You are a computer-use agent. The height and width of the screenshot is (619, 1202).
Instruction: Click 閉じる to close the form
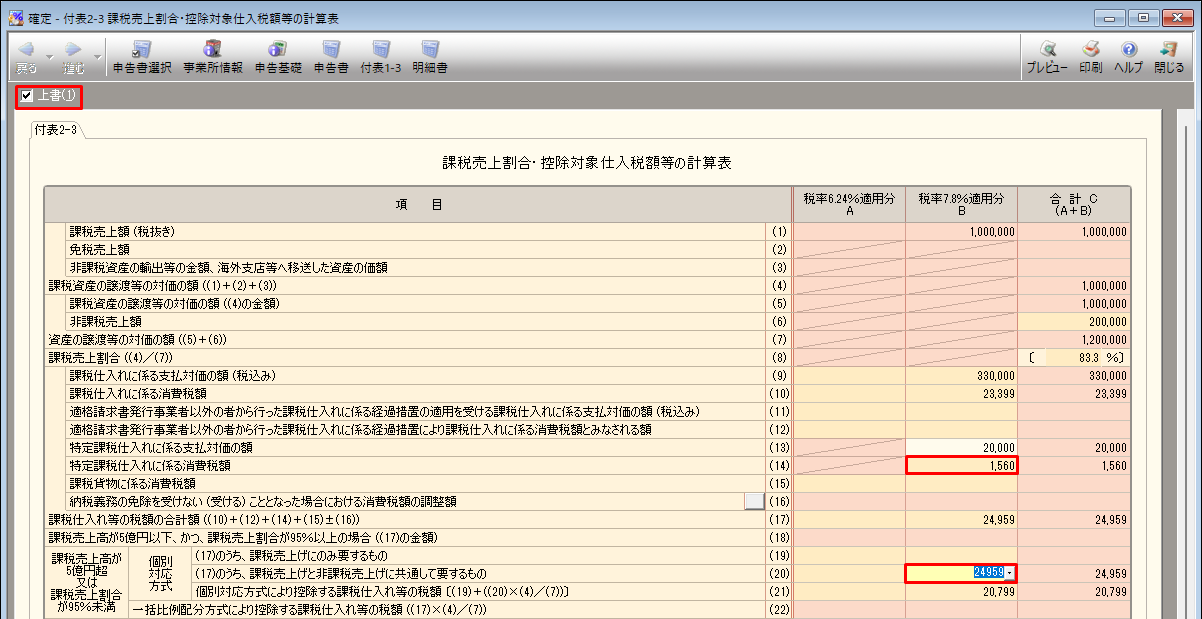[1168, 57]
